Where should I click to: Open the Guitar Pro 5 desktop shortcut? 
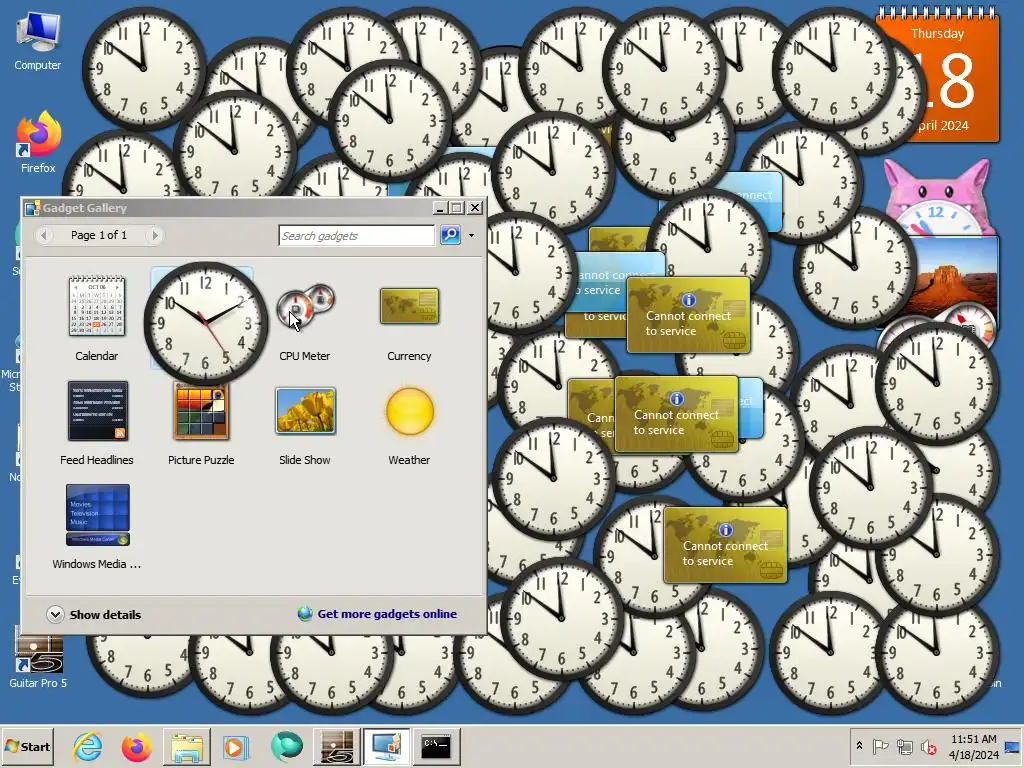38,660
